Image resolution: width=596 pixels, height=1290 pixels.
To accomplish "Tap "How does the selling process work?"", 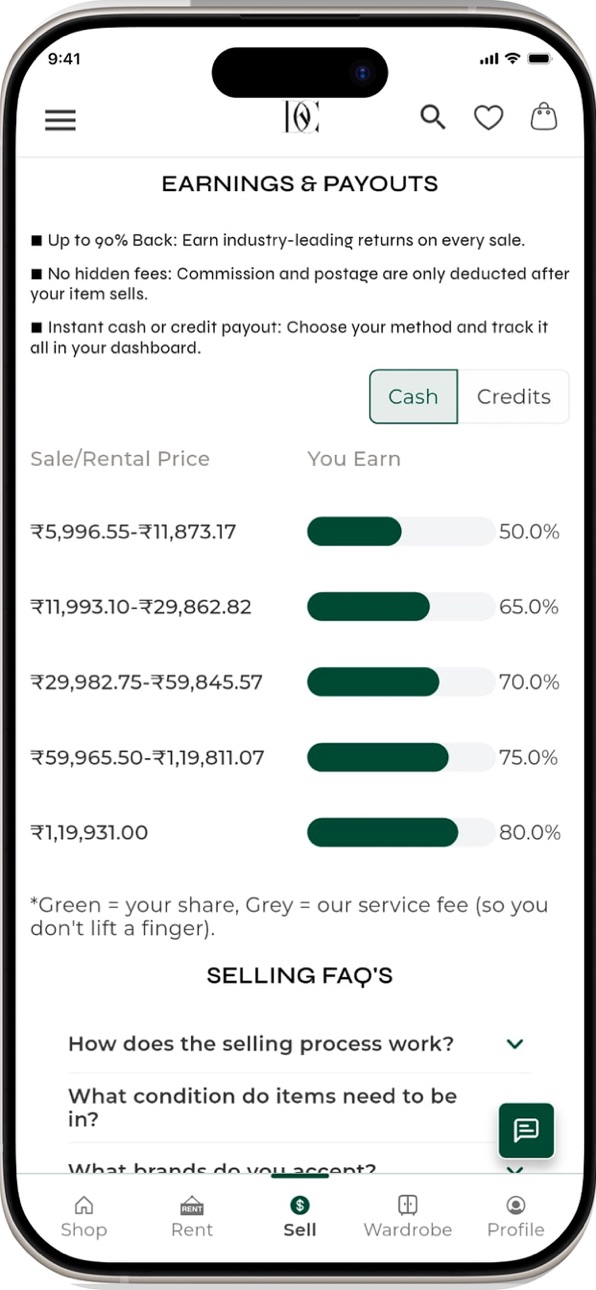I will 260,1044.
